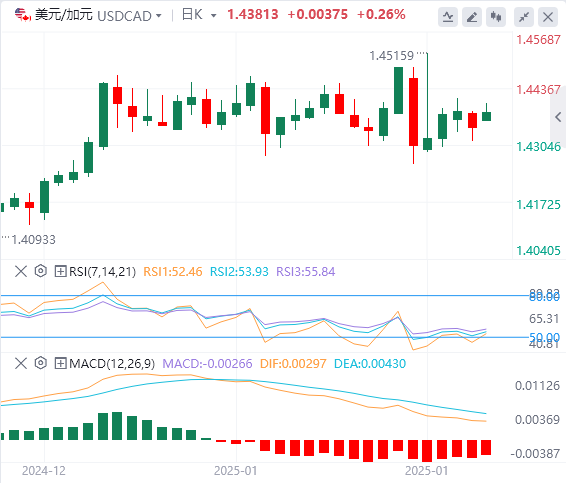Screen dimensions: 566x483
Task: Click the MACD axis value 0.00369
Action: (x=537, y=420)
